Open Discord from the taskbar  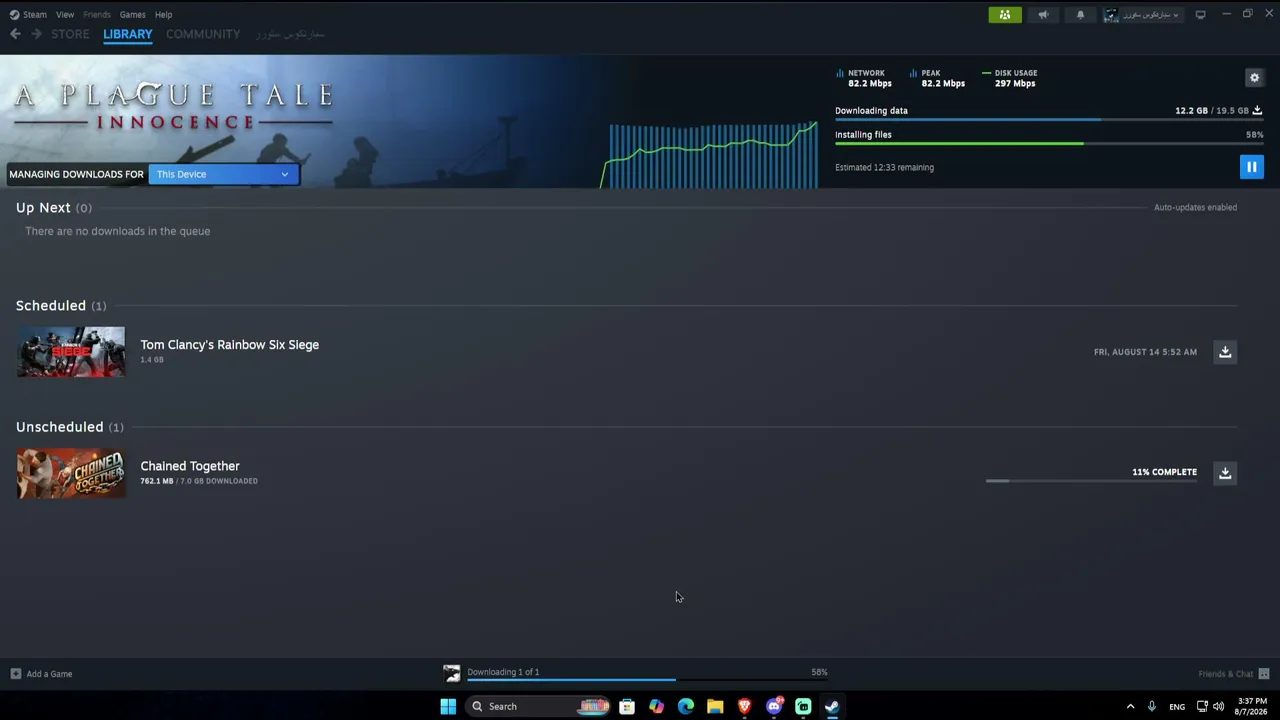774,706
